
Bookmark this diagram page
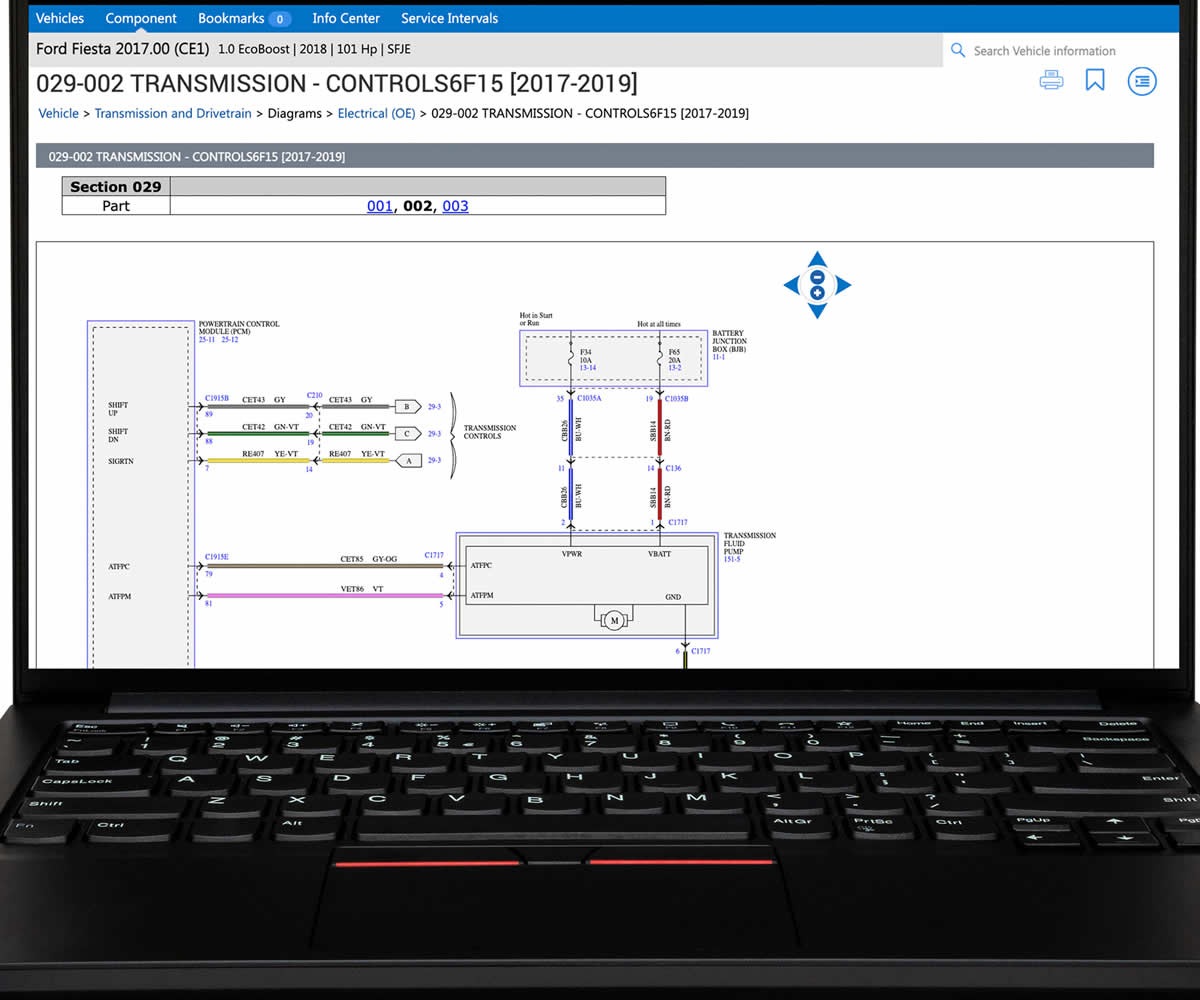1095,80
